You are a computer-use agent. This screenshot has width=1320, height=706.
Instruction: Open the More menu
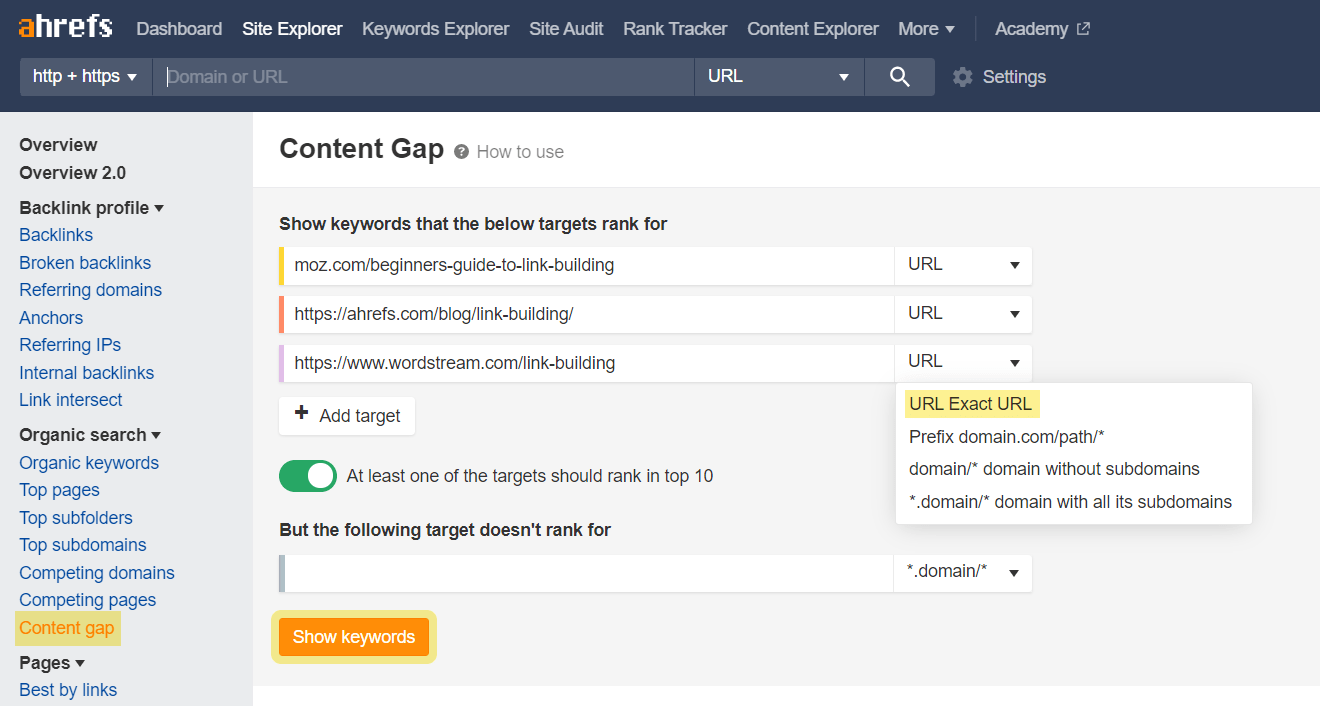click(924, 28)
